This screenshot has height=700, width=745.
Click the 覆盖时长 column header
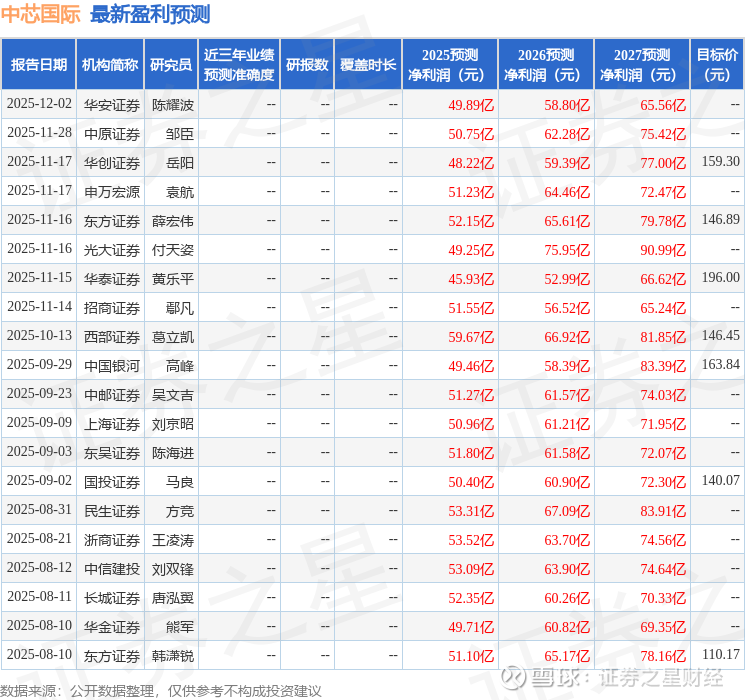pos(368,65)
